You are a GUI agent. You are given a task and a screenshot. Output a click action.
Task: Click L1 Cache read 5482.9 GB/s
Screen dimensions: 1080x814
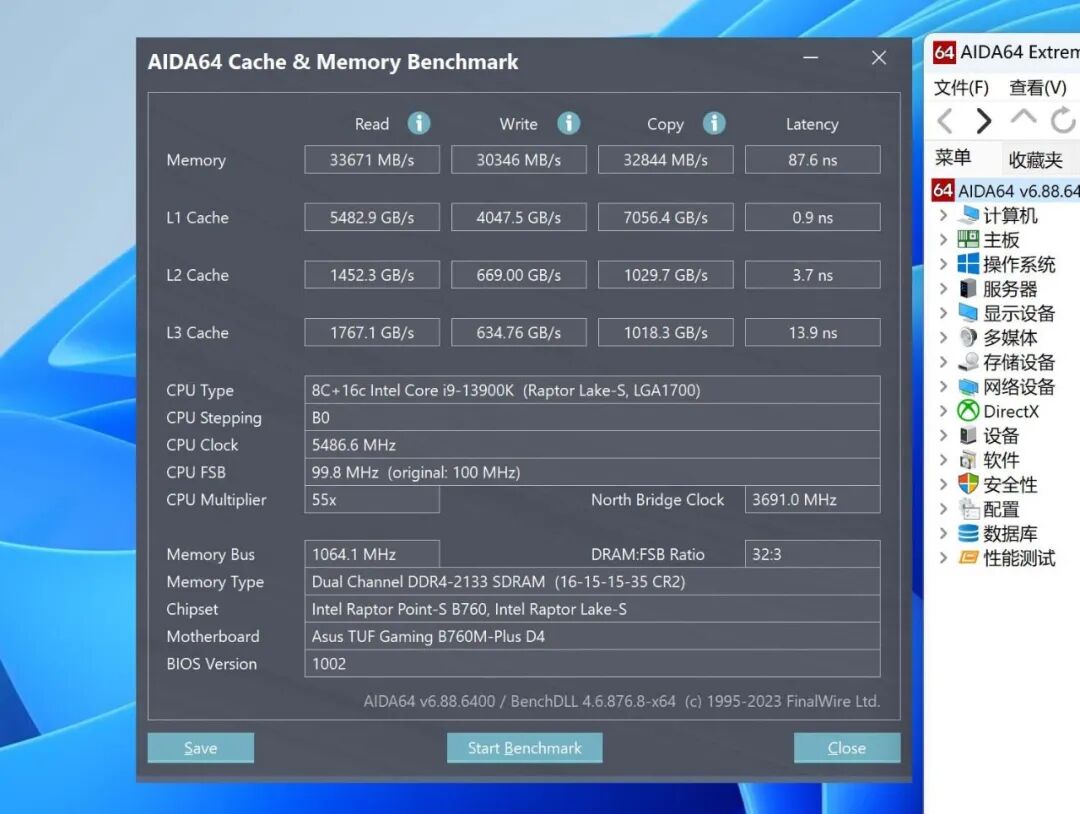click(372, 217)
